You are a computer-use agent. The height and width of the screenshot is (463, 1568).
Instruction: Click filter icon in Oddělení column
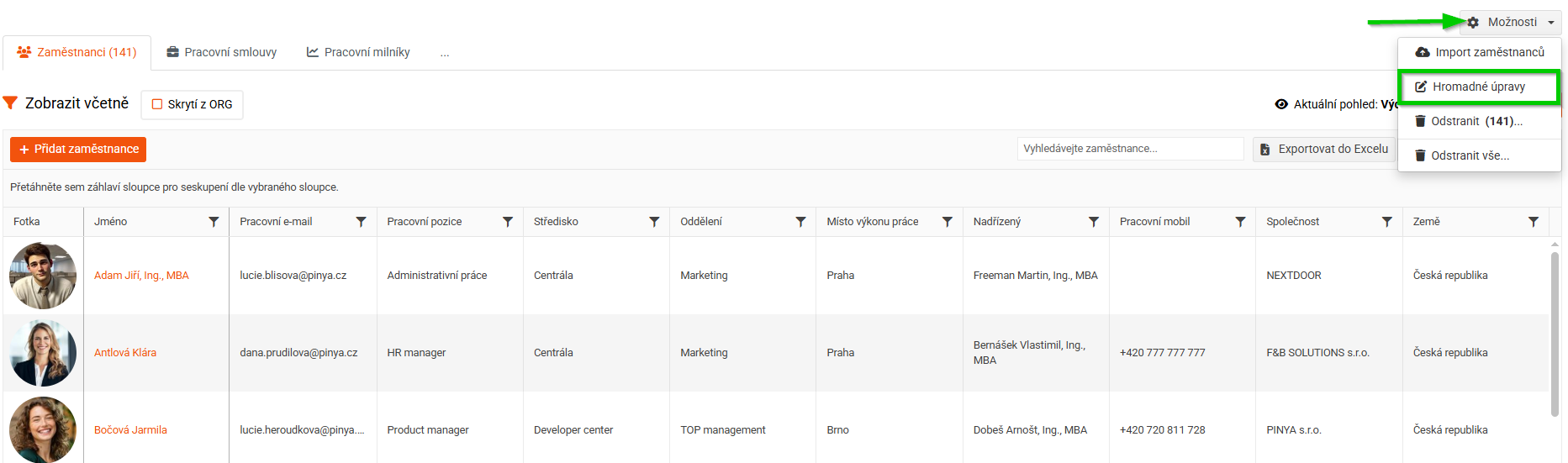coord(800,222)
